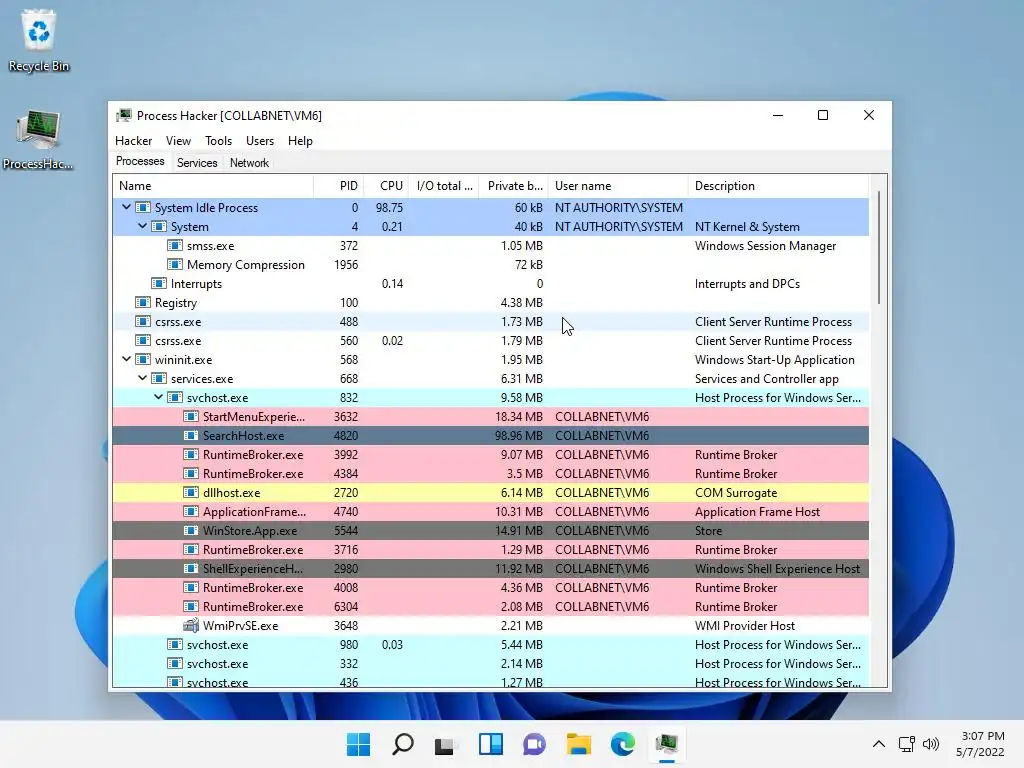Collapse the svchost.exe 832 node

pos(158,397)
